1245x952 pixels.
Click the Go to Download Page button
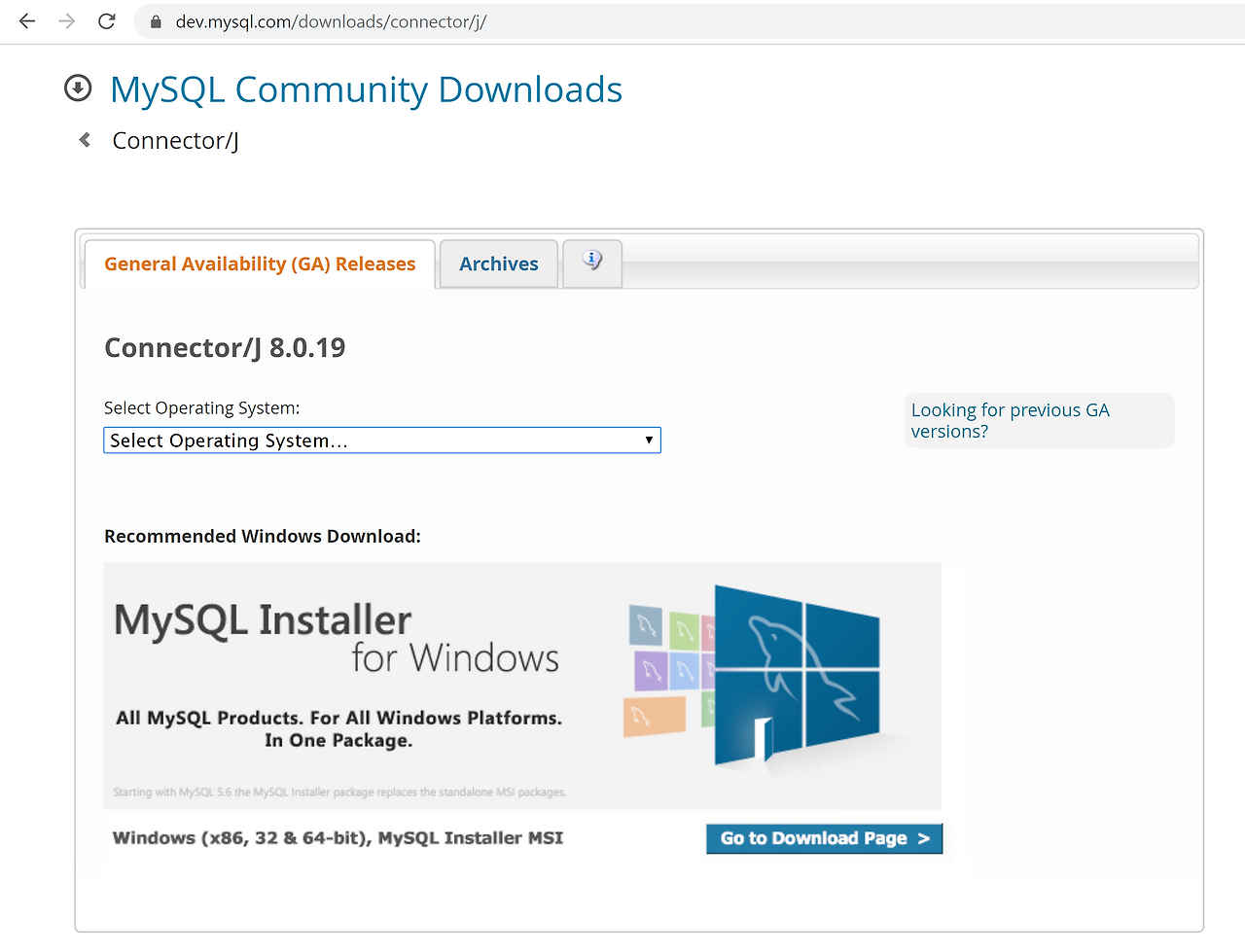(823, 837)
